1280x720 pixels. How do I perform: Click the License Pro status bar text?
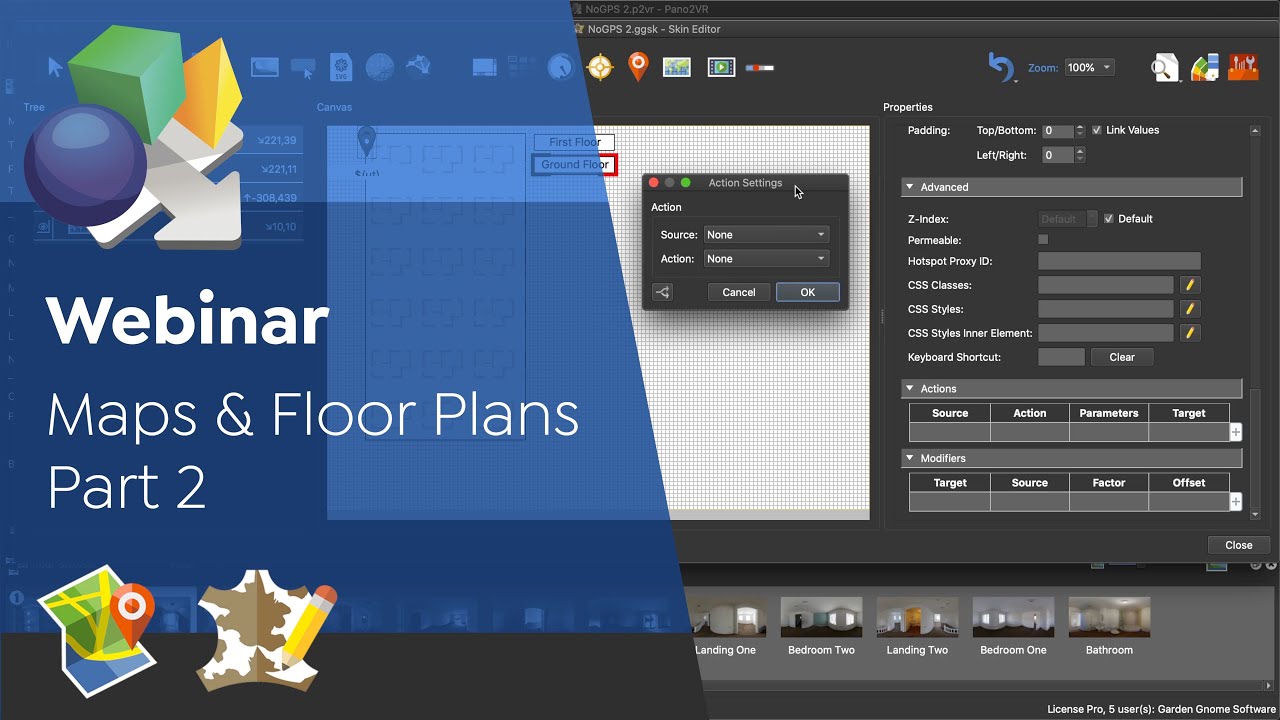coord(1161,709)
